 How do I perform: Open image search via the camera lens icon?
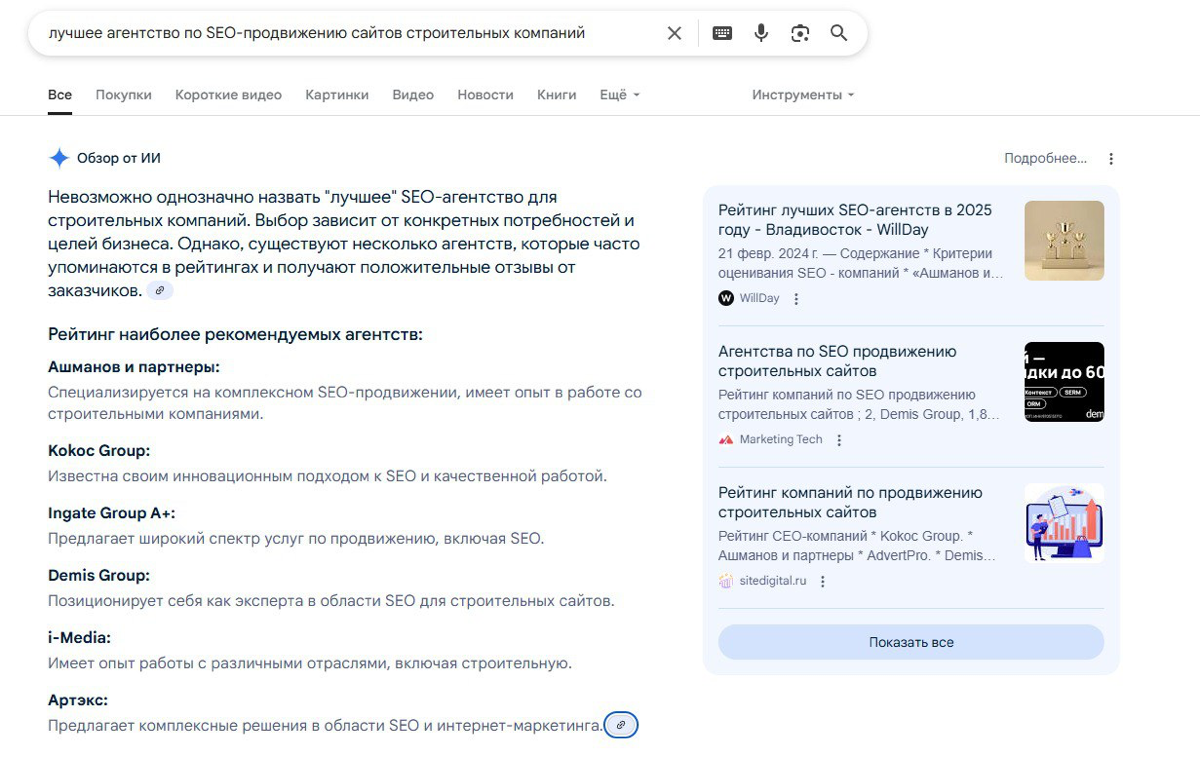point(800,33)
